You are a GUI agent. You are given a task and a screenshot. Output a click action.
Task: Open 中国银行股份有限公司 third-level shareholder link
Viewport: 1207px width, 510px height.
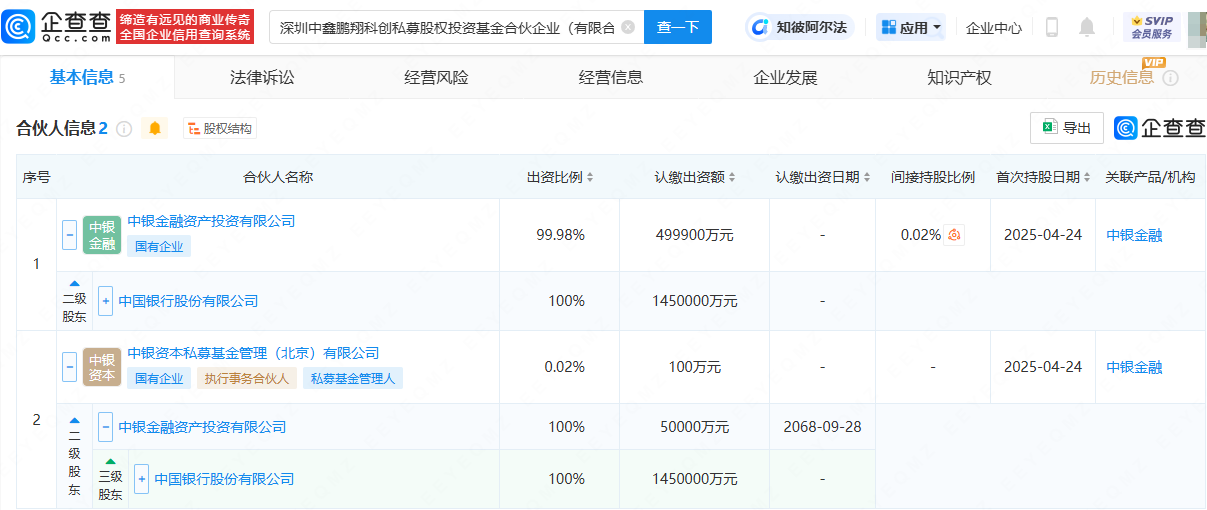224,479
